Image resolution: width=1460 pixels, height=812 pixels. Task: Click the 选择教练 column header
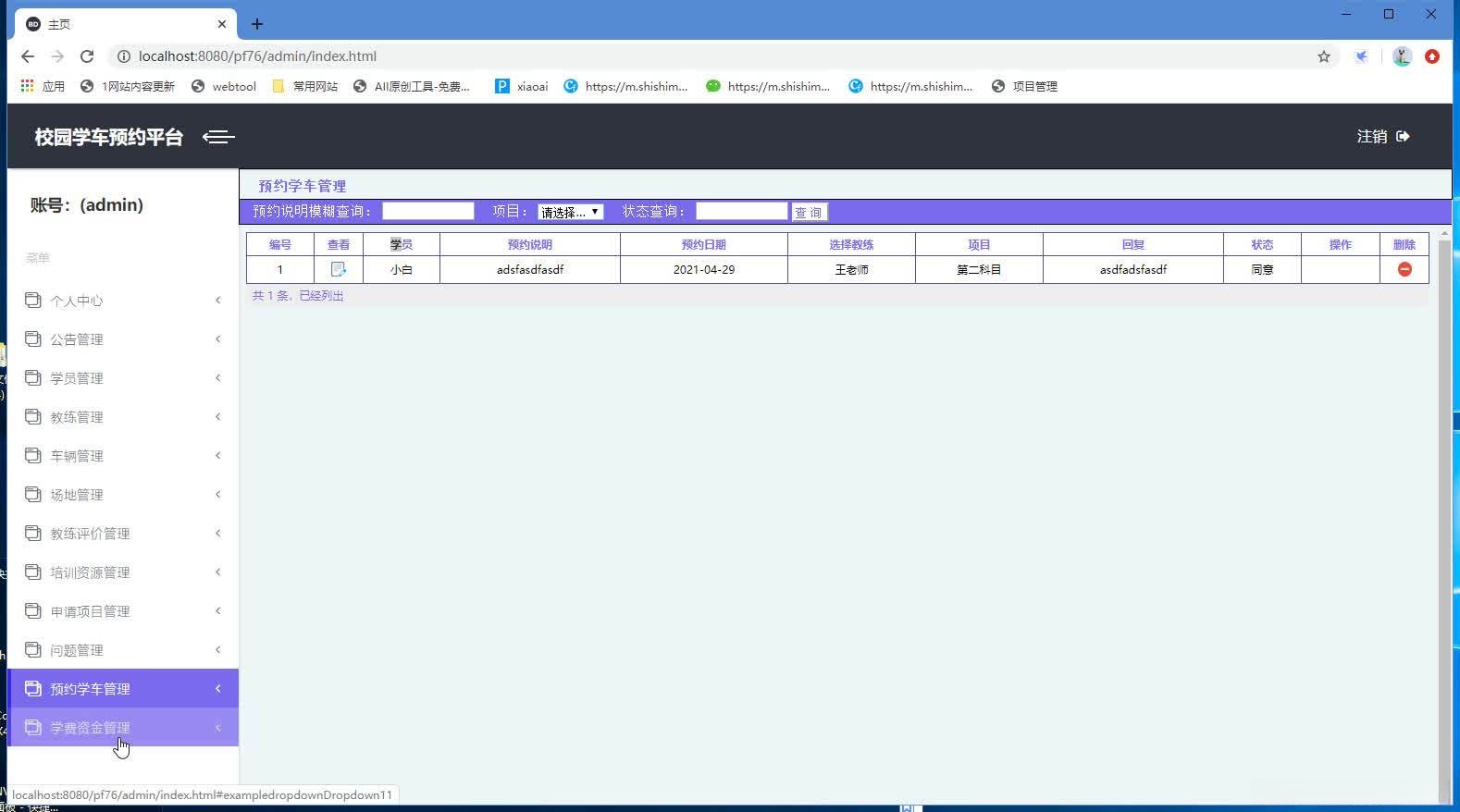point(851,245)
